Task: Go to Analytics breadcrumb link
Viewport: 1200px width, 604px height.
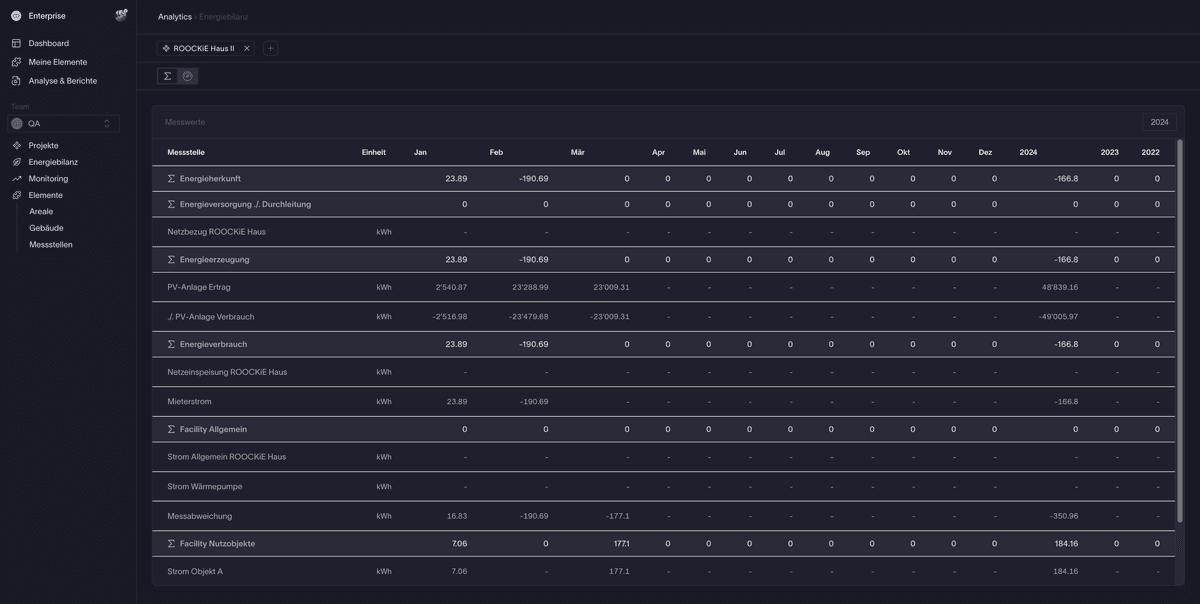Action: coord(174,17)
